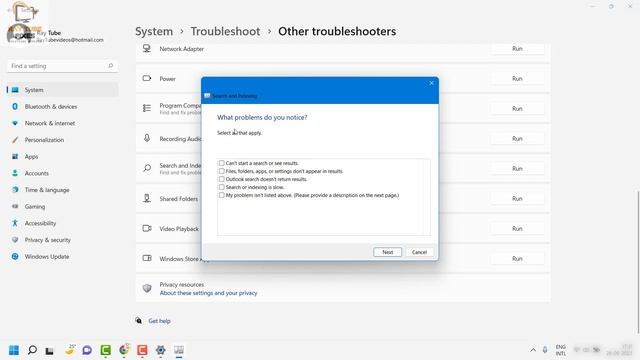Click the microphone icon in system tray
This screenshot has height=360, width=640.
pyautogui.click(x=545, y=350)
